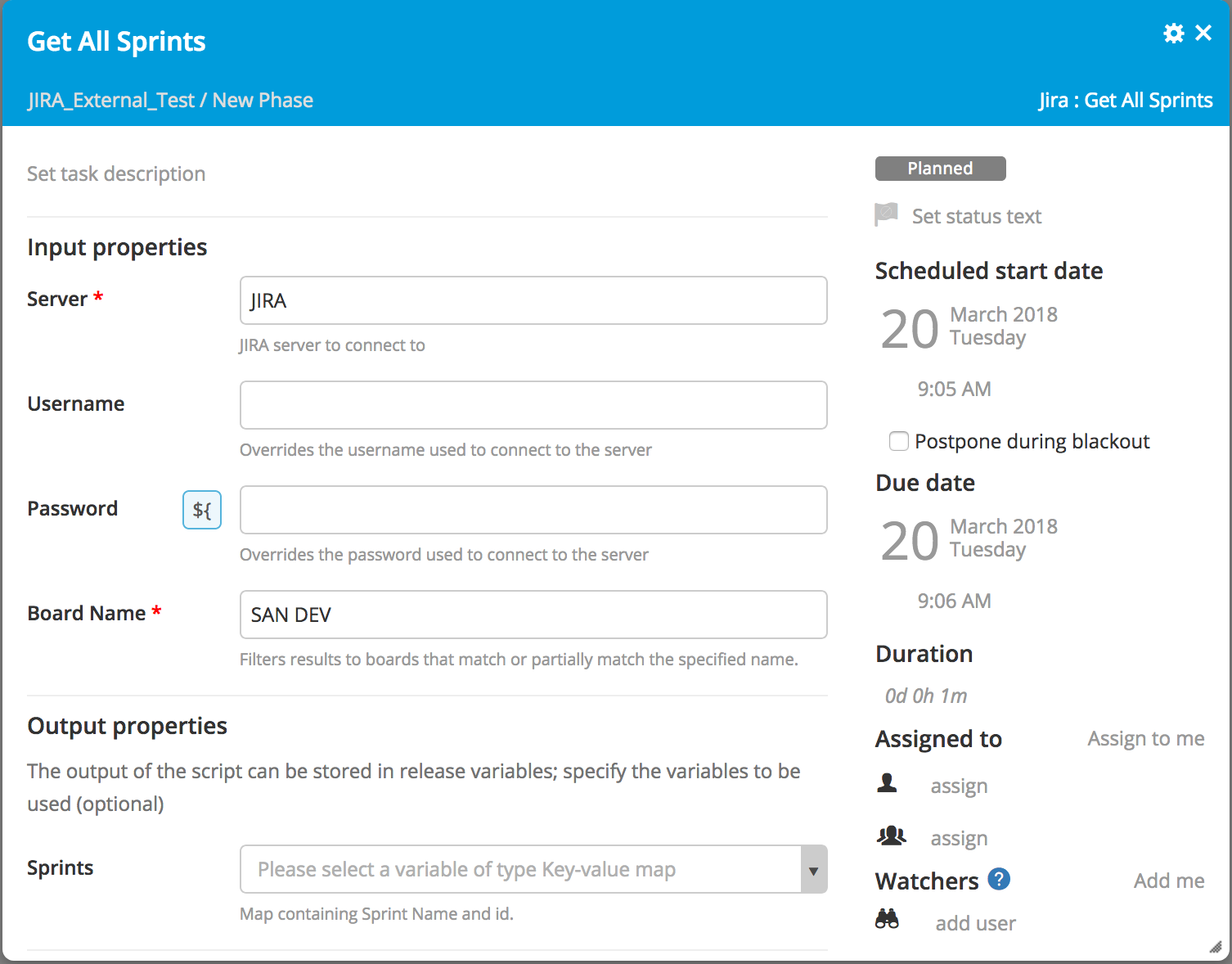Click assign next to single user

tap(960, 786)
